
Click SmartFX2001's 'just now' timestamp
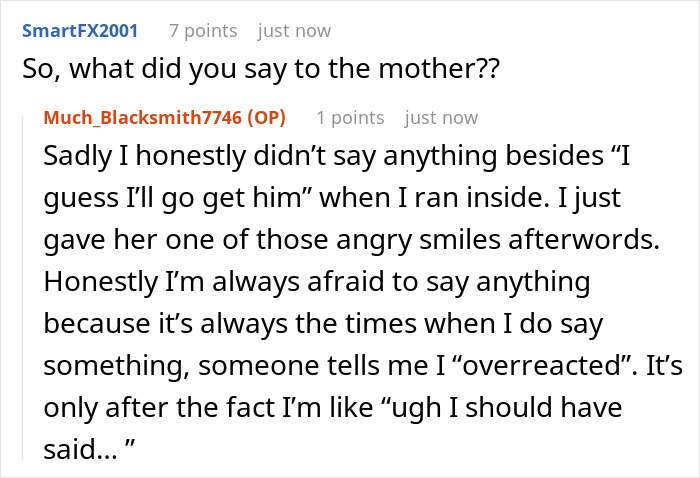(294, 31)
